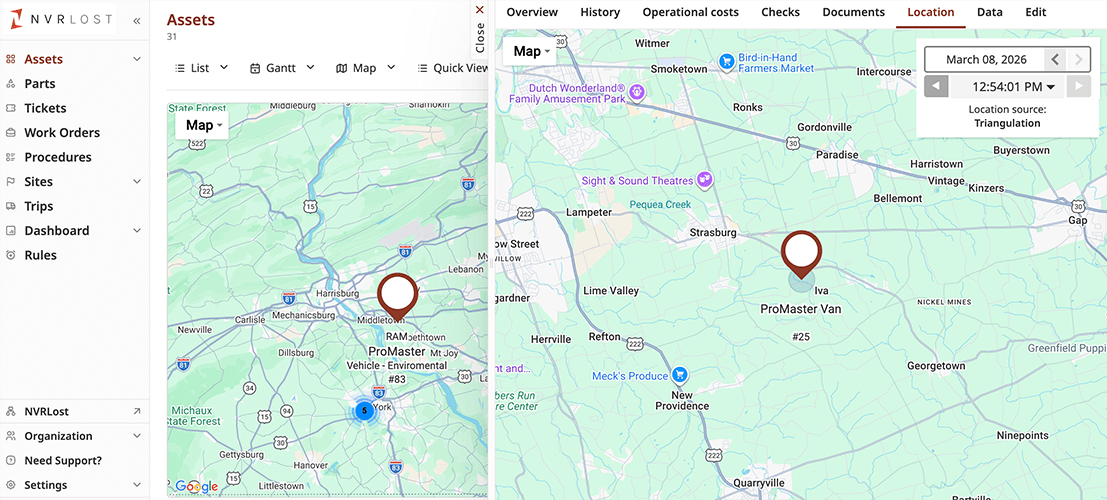
Task: Click the Bird-in-Hand Farmers Market marker
Action: [727, 62]
